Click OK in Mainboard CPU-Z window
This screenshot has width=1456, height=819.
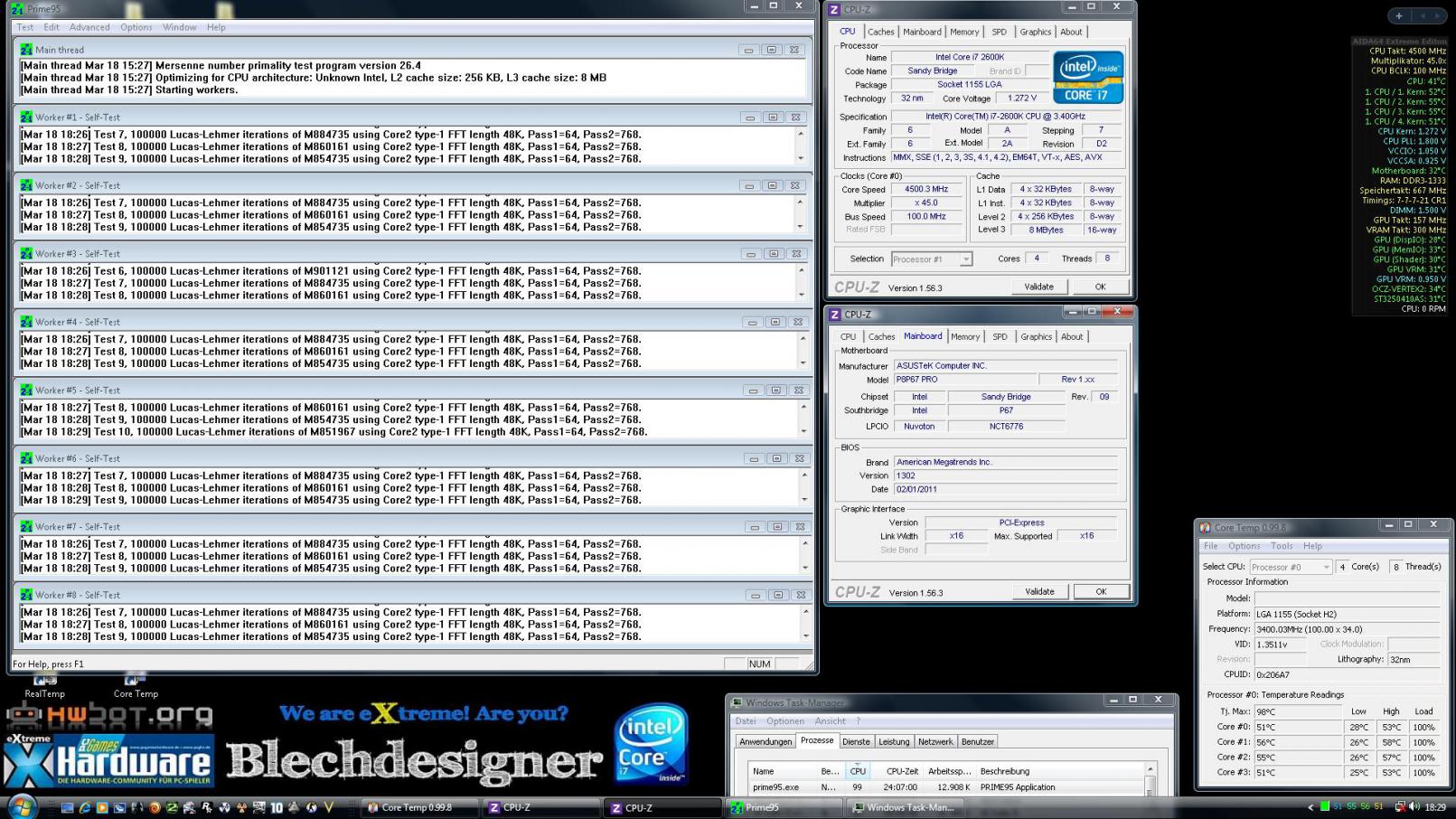(1101, 592)
